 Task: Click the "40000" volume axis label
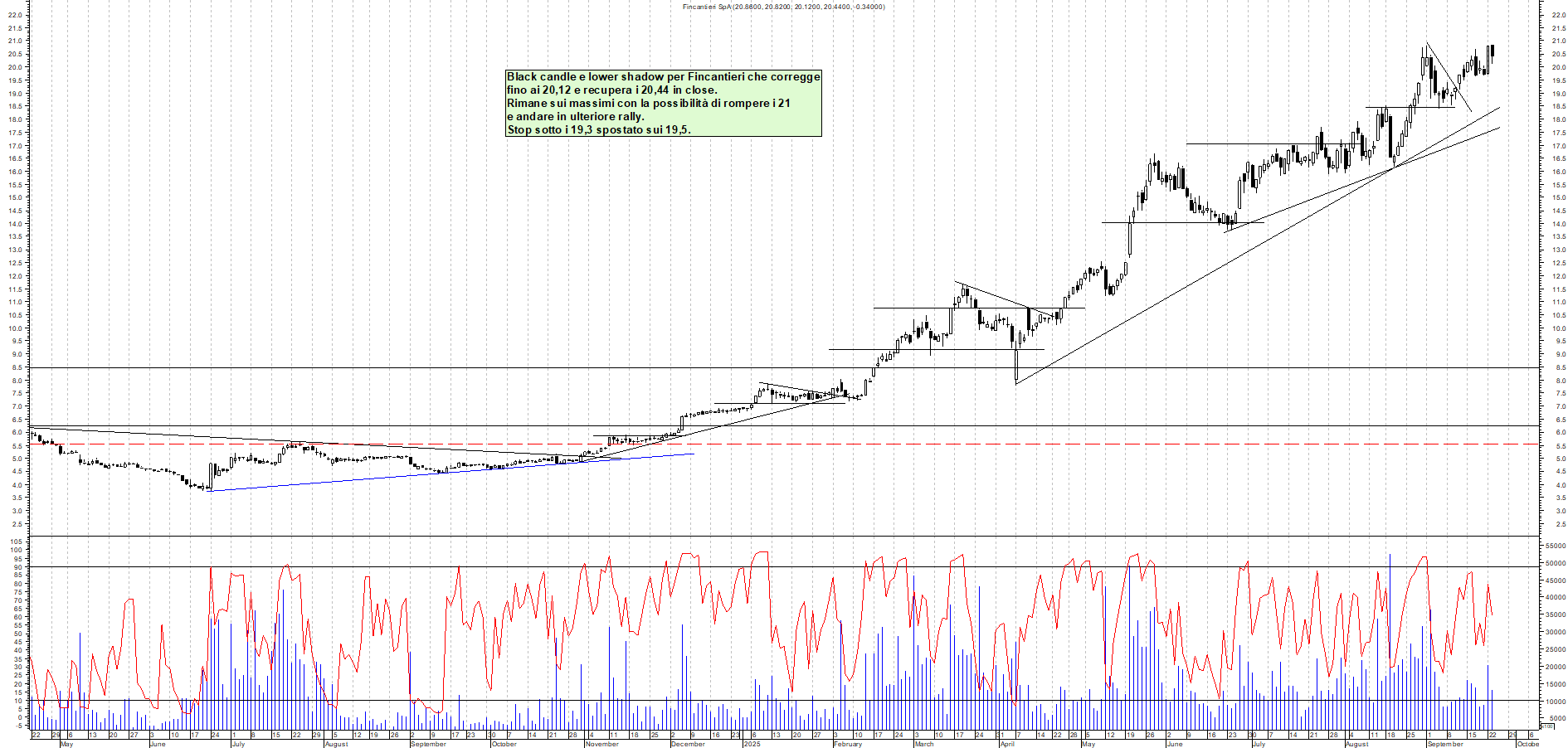[1555, 597]
